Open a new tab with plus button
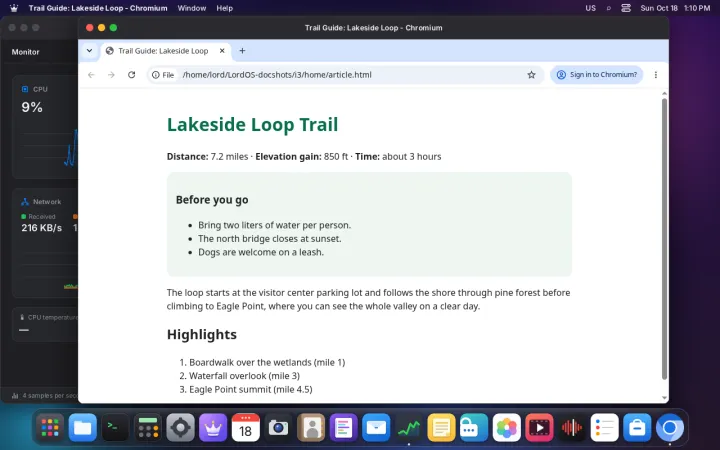The width and height of the screenshot is (720, 450). (242, 51)
